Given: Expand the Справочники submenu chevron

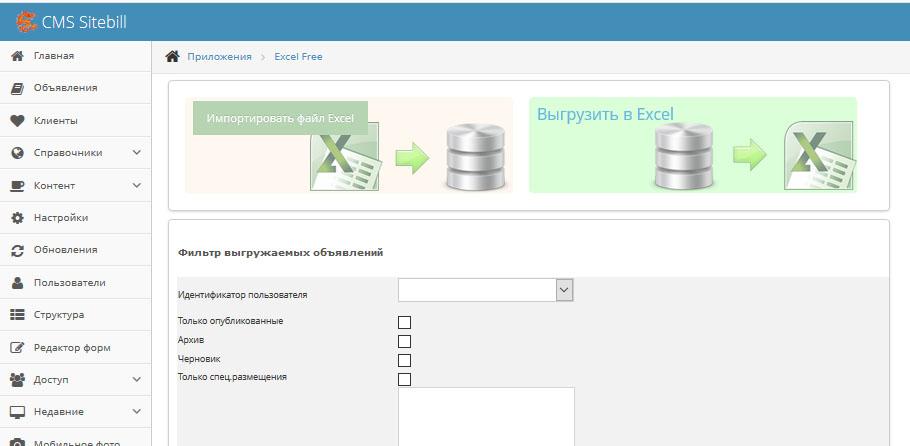Looking at the screenshot, I should pyautogui.click(x=137, y=153).
